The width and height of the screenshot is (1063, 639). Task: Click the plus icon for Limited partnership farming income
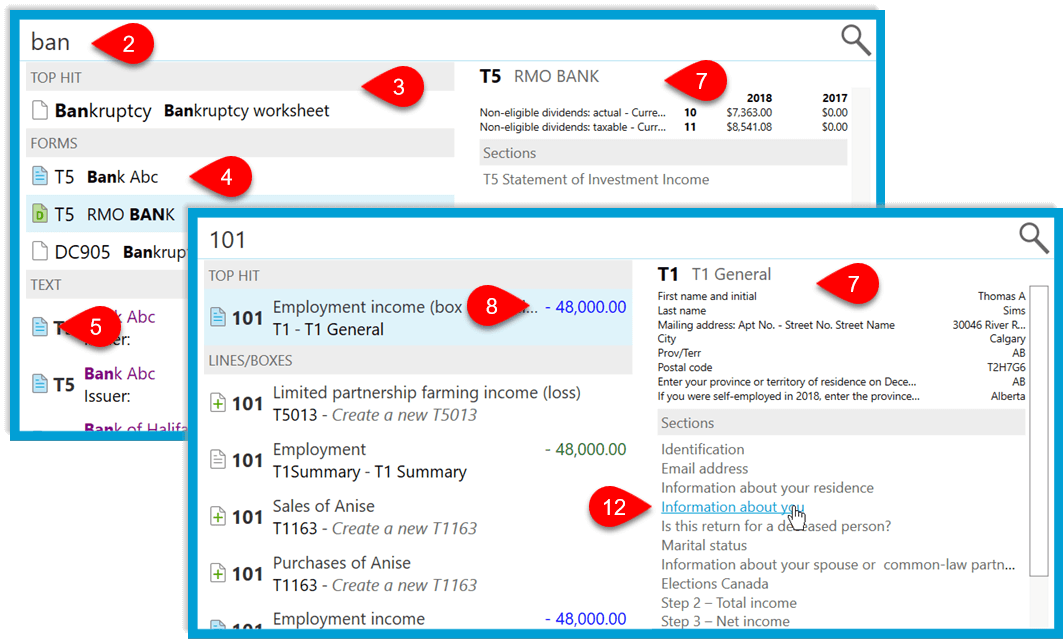coord(218,403)
